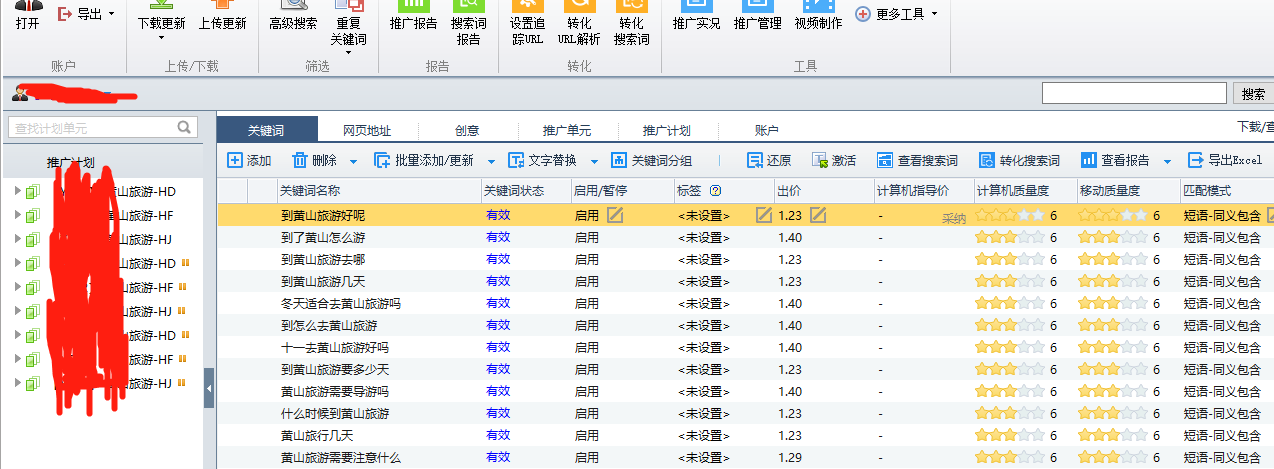Click the 删除 (Delete) trash icon

(x=299, y=161)
